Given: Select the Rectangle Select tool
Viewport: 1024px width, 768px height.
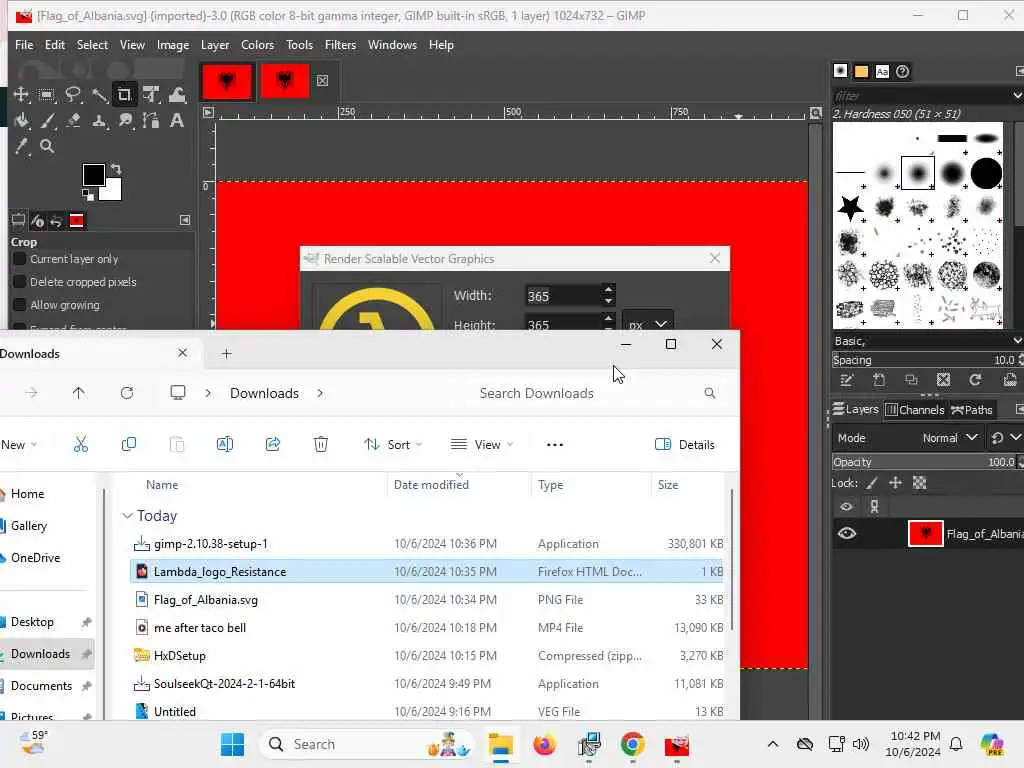Looking at the screenshot, I should tap(46, 95).
